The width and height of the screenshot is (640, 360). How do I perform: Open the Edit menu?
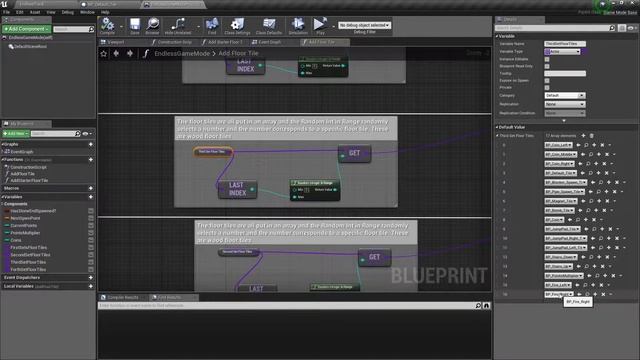tap(20, 12)
